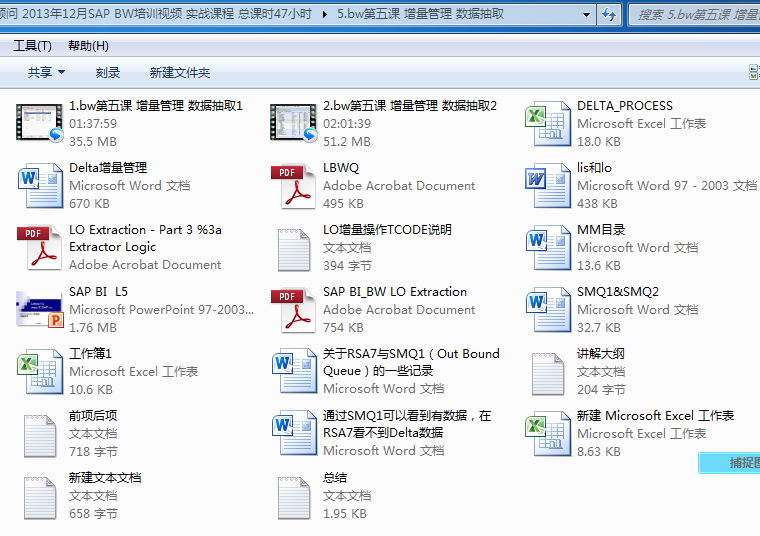Select file name 工作簿1
Image resolution: width=760 pixels, height=536 pixels.
[x=90, y=354]
